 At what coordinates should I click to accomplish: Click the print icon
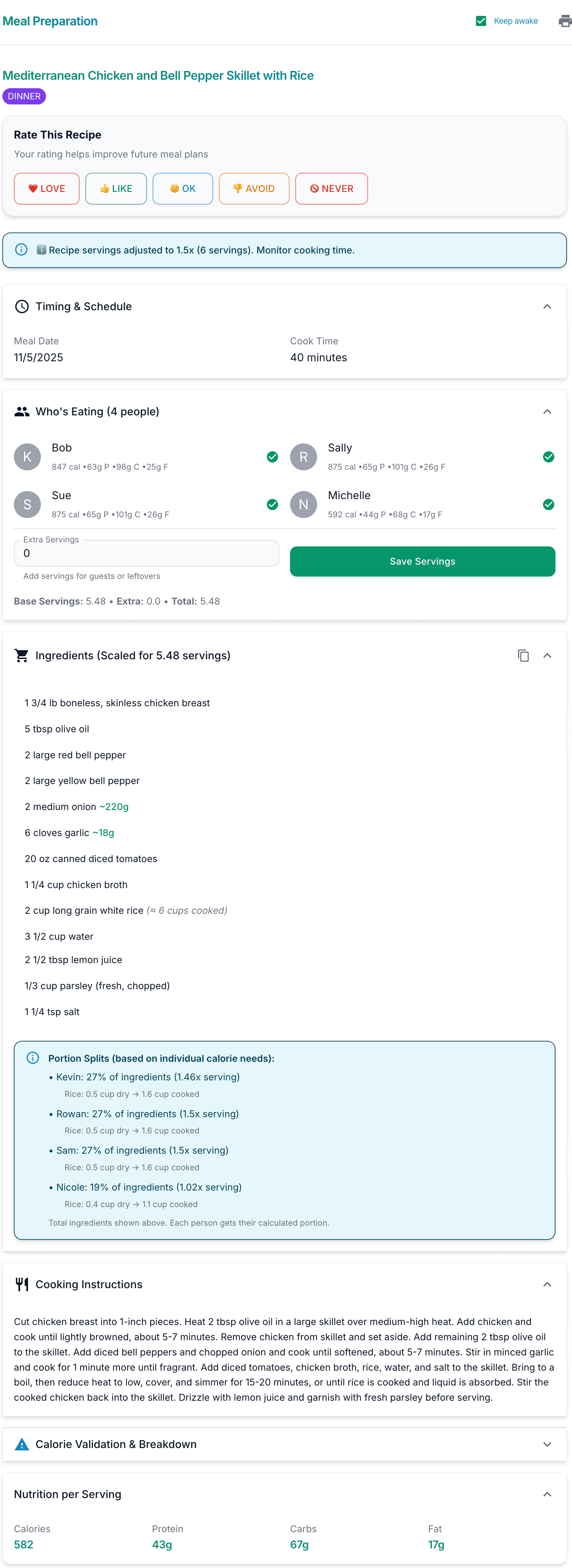tap(565, 20)
